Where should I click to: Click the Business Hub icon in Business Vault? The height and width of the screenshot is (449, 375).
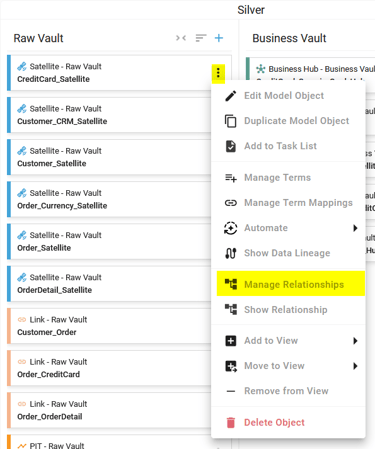coord(261,69)
